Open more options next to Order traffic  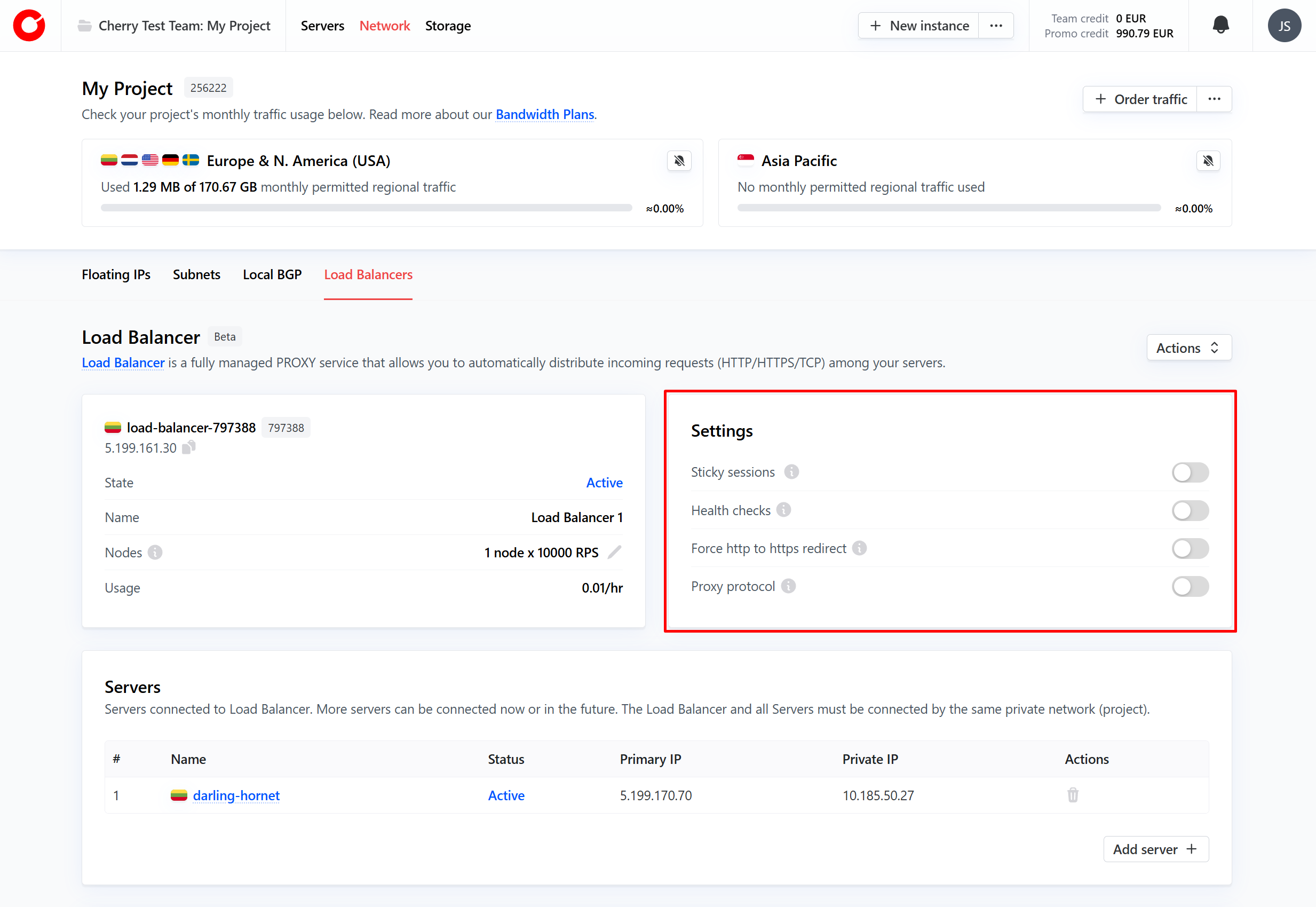[x=1214, y=99]
